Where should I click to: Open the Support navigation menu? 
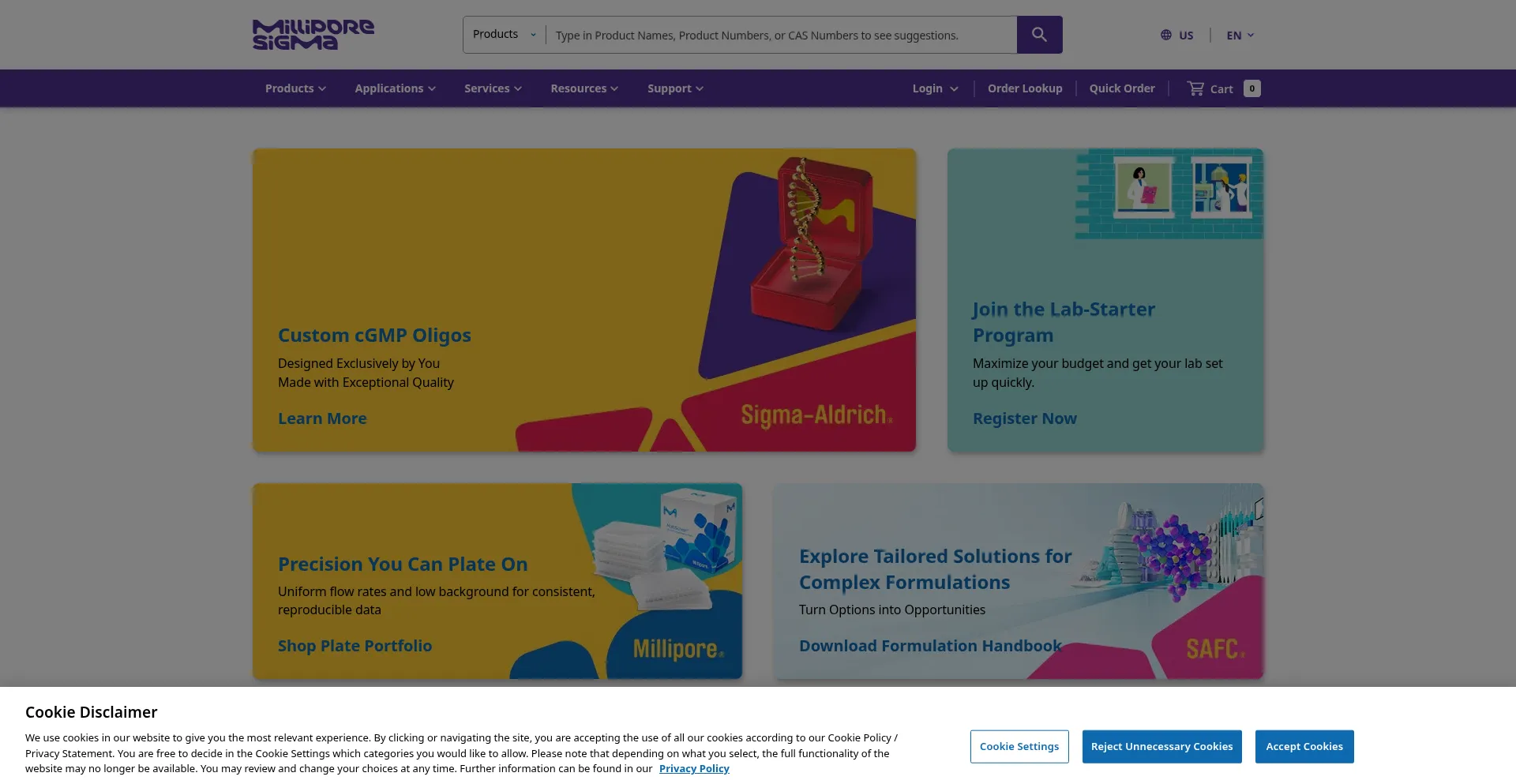click(x=675, y=88)
